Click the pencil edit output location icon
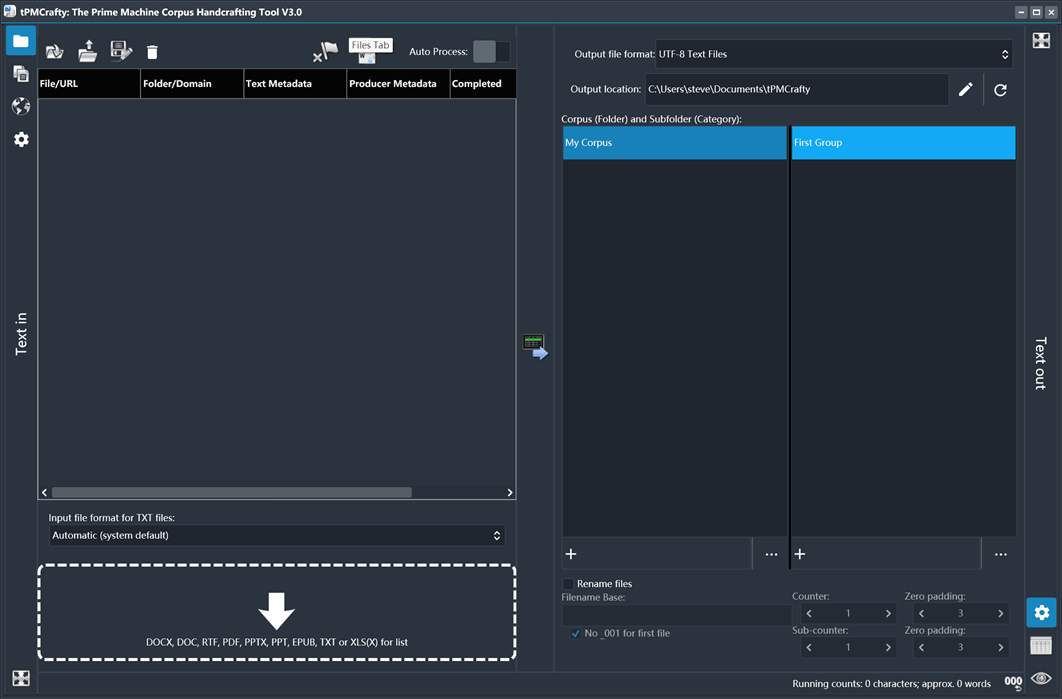 (966, 89)
